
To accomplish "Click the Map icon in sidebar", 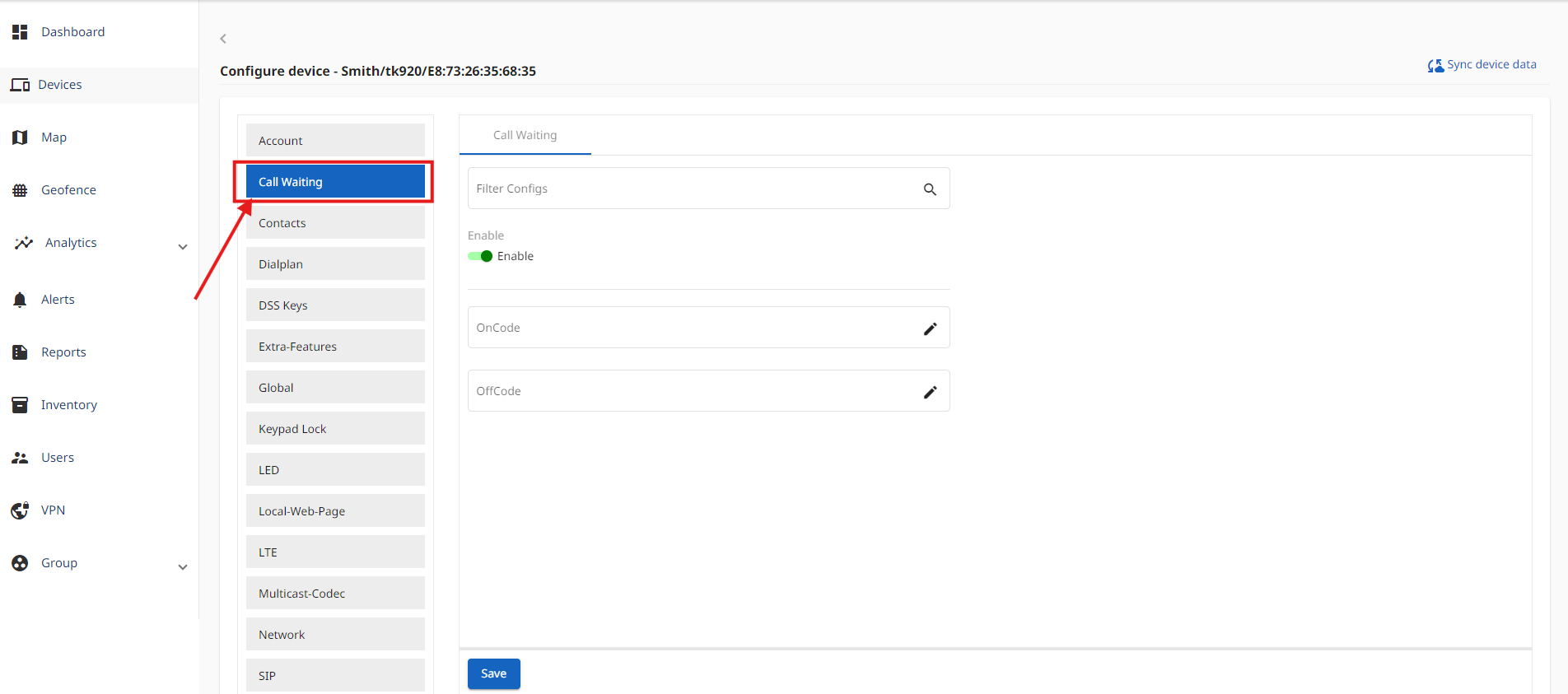I will coord(20,137).
